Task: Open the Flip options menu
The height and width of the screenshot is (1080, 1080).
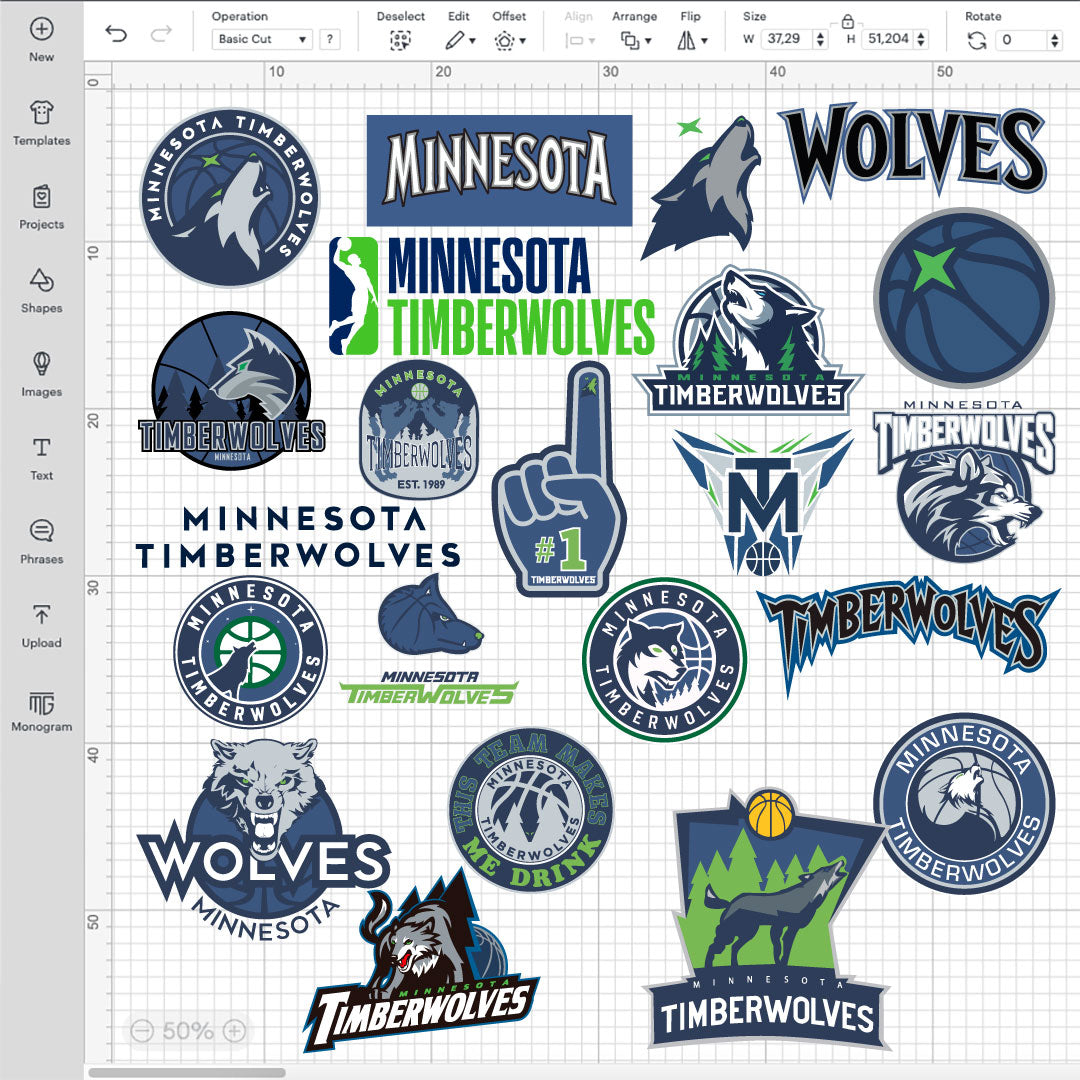Action: click(691, 41)
